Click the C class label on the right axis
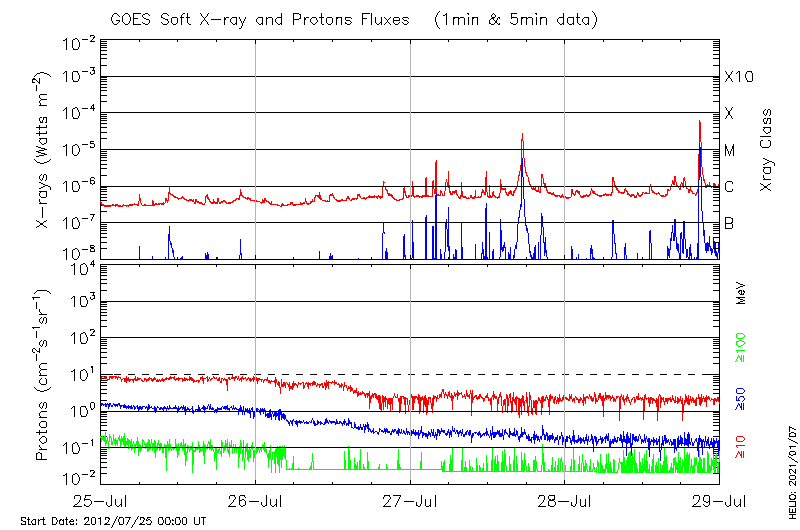The width and height of the screenshot is (800, 530). point(730,187)
